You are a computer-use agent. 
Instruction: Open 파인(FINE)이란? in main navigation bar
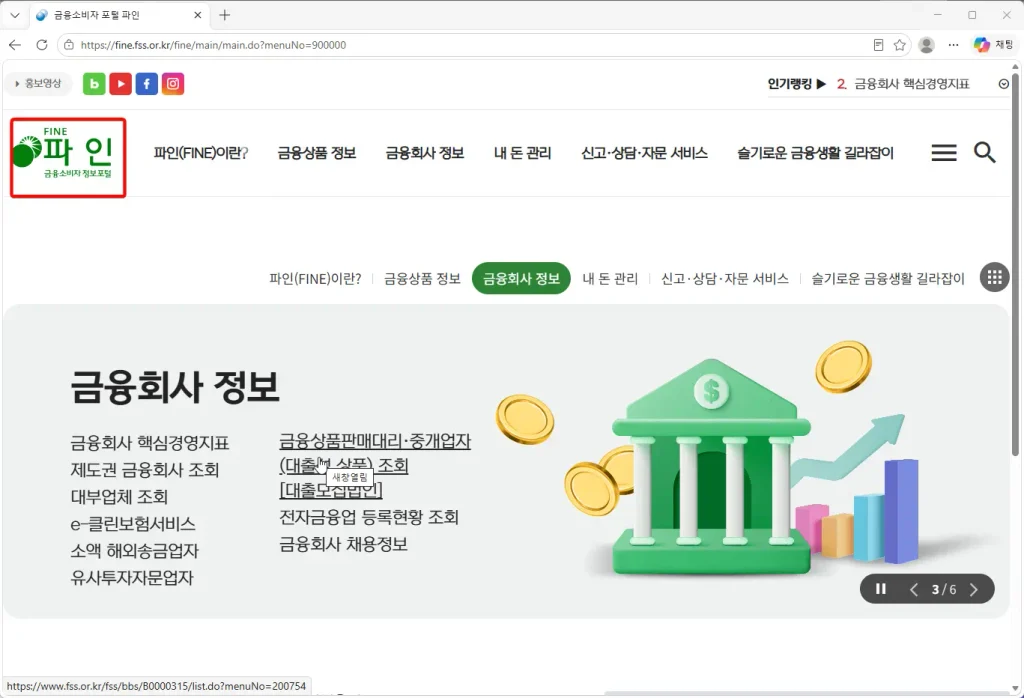pyautogui.click(x=200, y=153)
